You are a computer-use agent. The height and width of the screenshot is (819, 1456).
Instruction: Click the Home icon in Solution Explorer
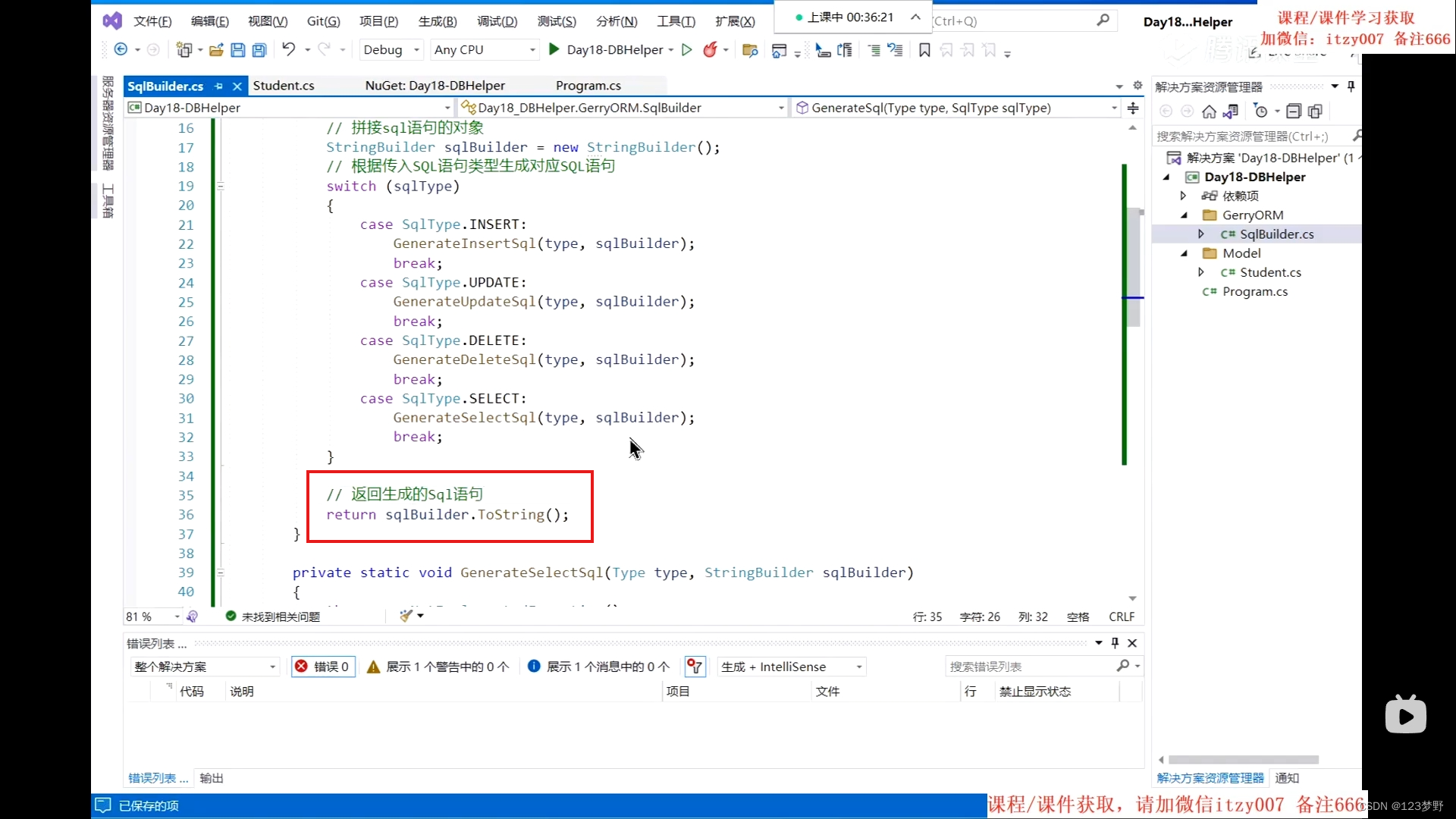(1209, 111)
